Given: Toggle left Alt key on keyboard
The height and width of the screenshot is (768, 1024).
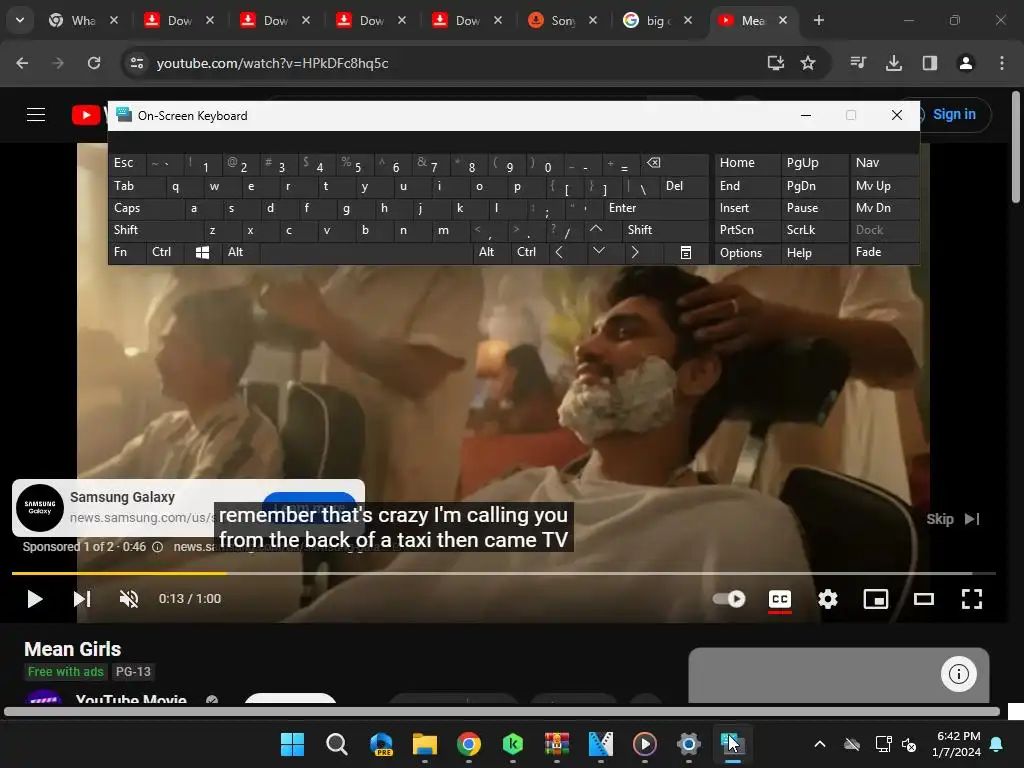Looking at the screenshot, I should pos(240,252).
